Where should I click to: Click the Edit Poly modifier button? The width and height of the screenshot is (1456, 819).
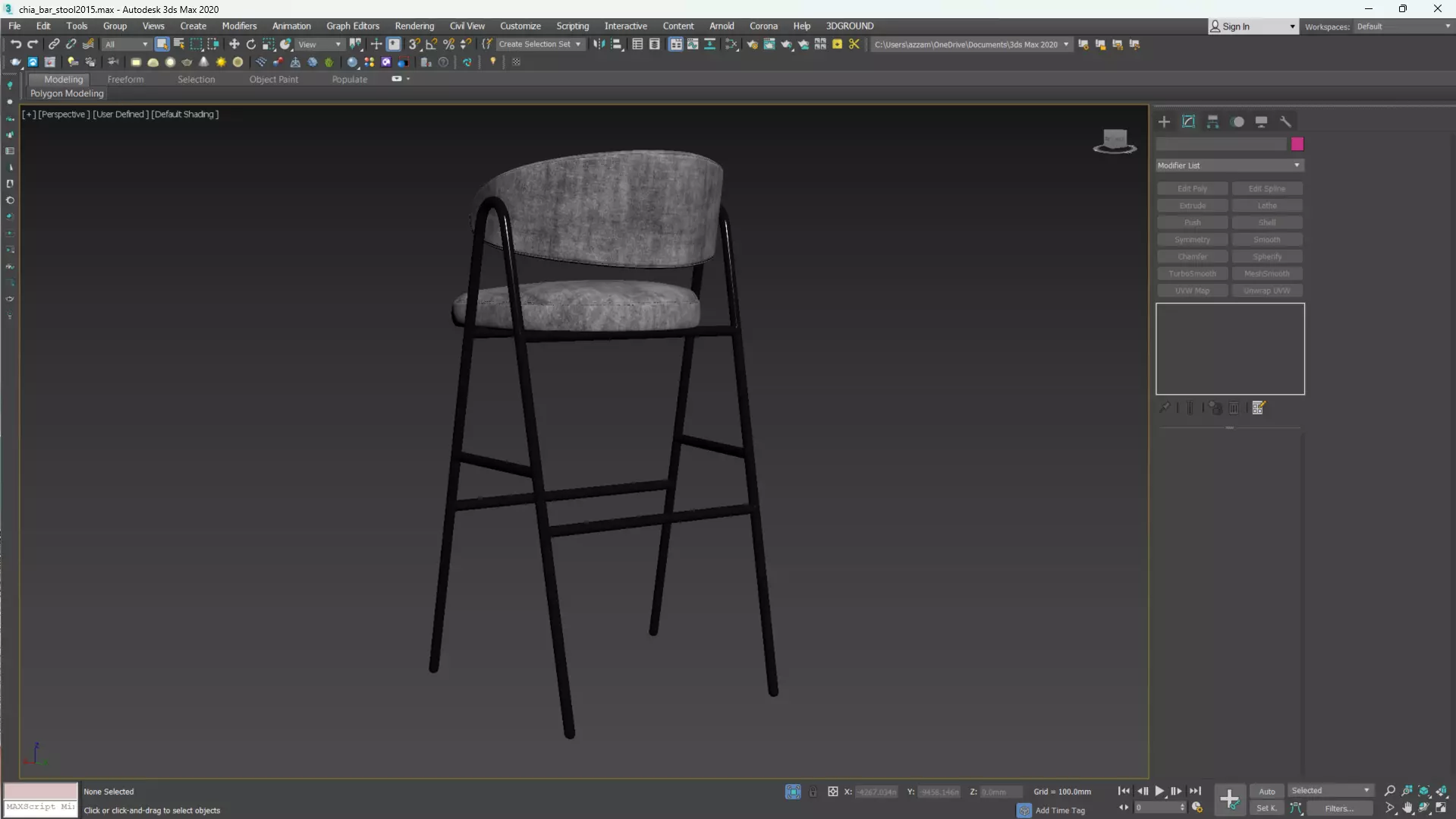pos(1192,188)
